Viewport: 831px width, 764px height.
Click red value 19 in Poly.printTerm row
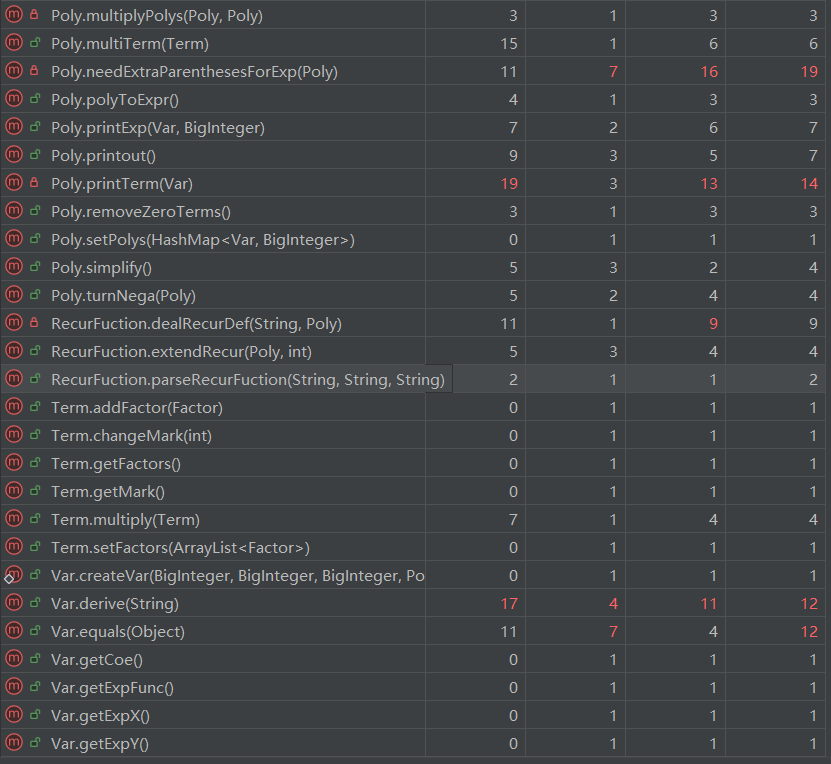coord(509,184)
